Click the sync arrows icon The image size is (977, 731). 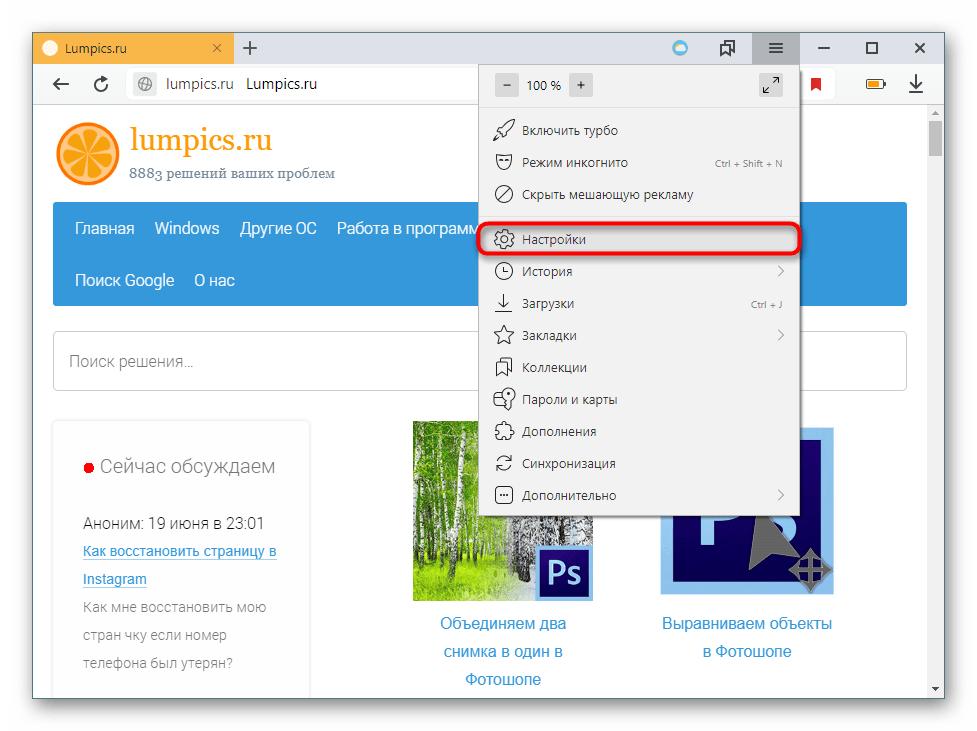503,463
